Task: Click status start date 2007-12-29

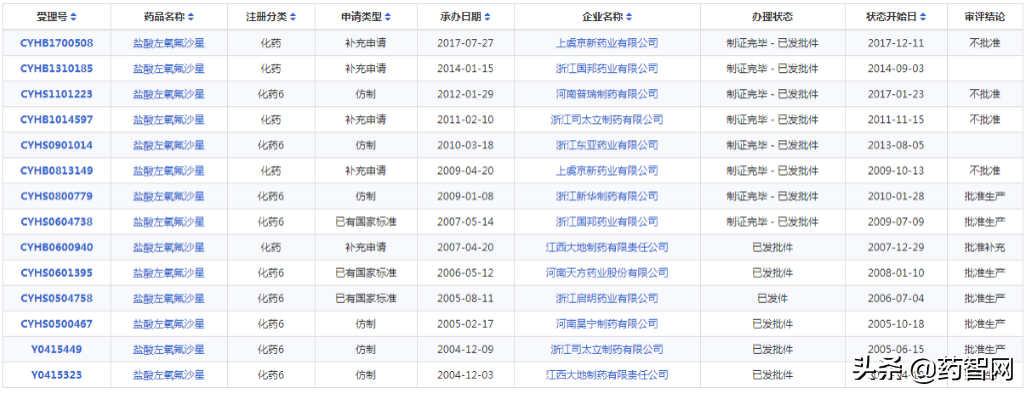Action: 896,247
